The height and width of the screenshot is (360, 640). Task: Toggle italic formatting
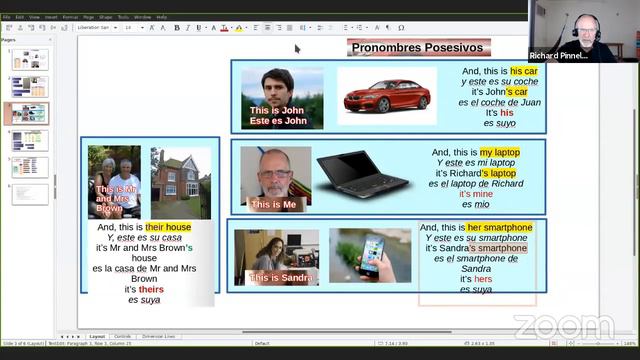(188, 28)
